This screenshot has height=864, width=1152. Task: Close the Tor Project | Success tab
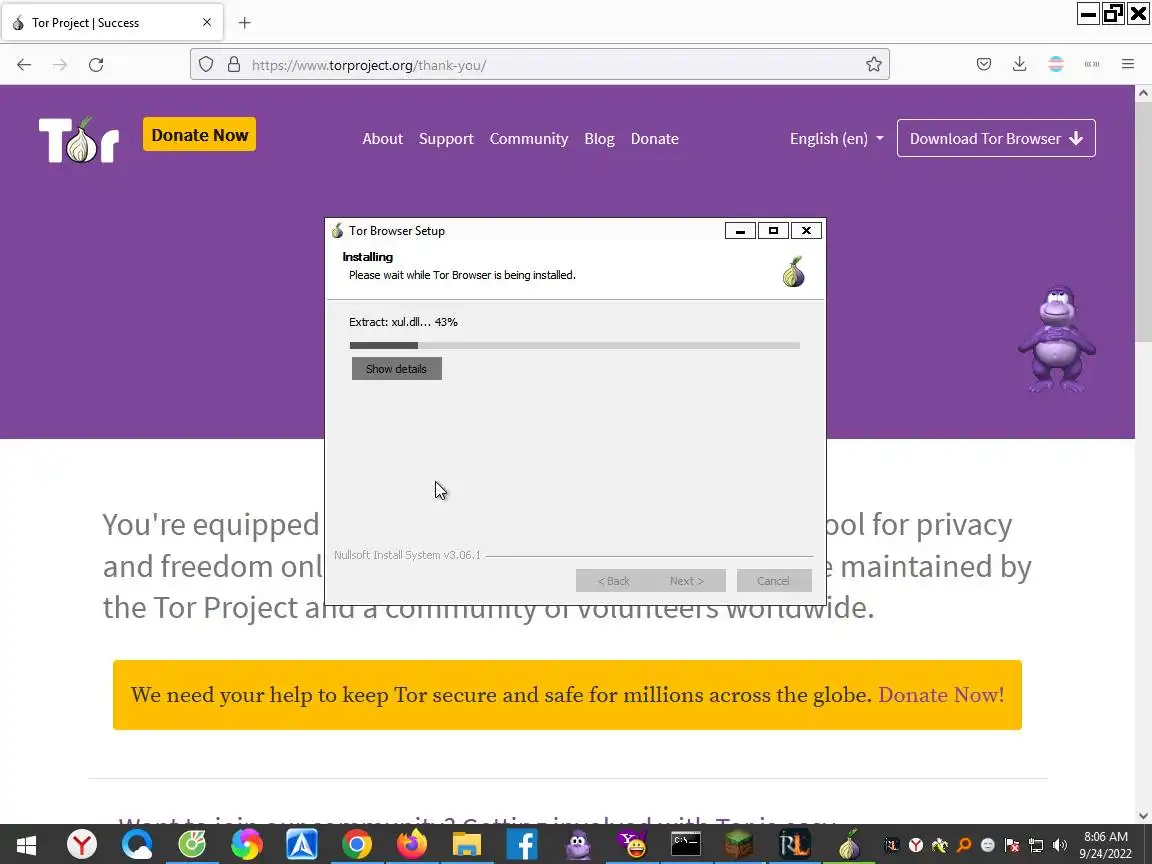pyautogui.click(x=207, y=23)
